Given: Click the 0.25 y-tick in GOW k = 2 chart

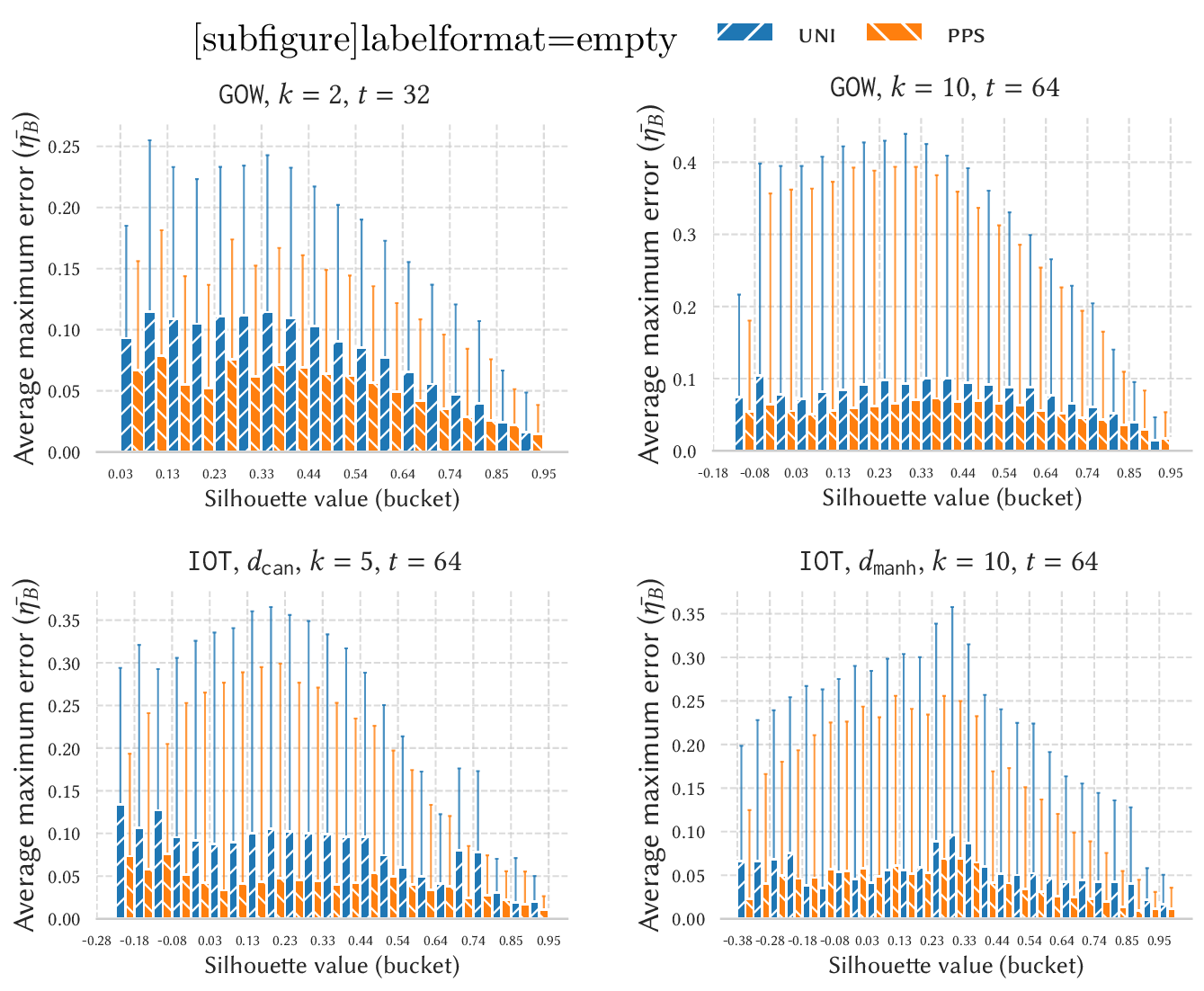Looking at the screenshot, I should coord(66,147).
